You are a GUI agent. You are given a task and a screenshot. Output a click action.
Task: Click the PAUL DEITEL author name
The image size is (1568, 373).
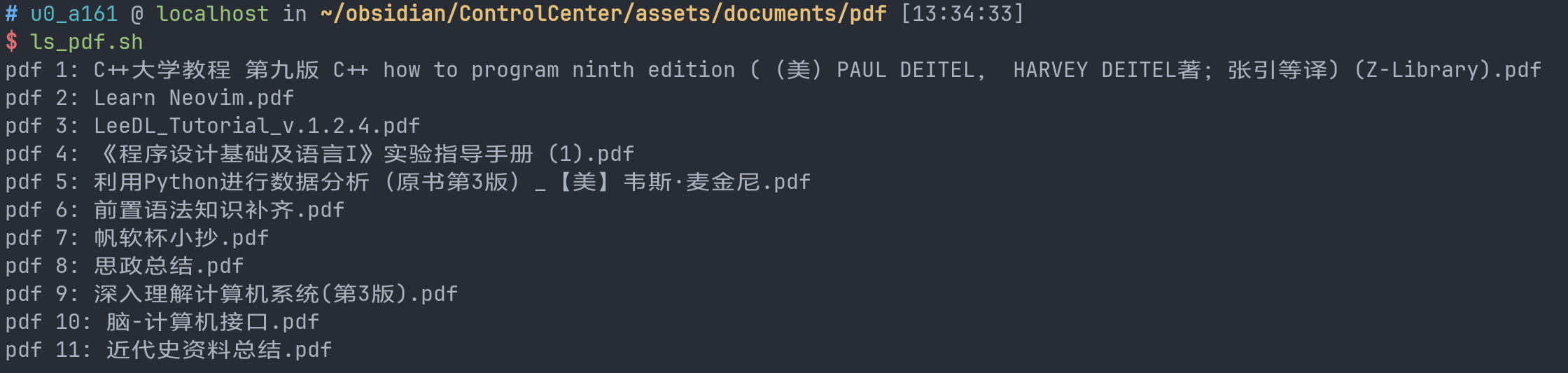click(x=910, y=70)
